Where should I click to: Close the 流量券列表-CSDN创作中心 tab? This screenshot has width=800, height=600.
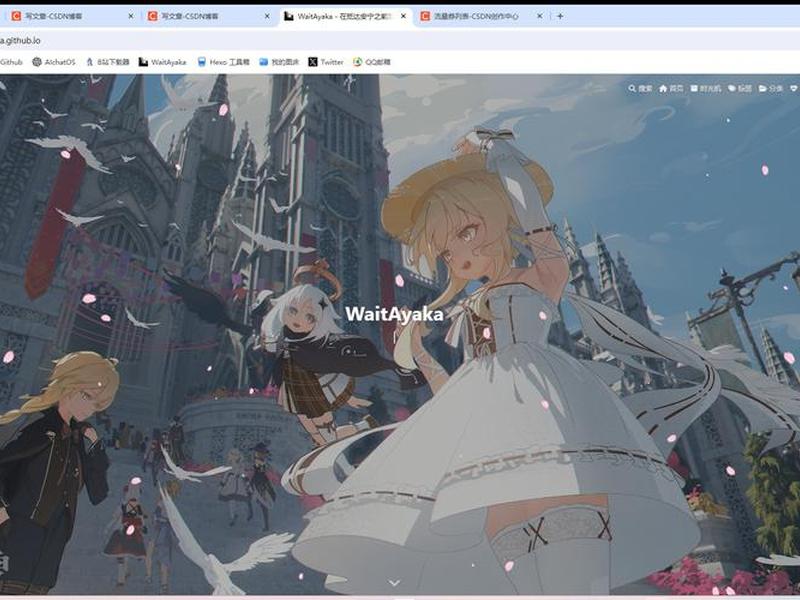(539, 16)
